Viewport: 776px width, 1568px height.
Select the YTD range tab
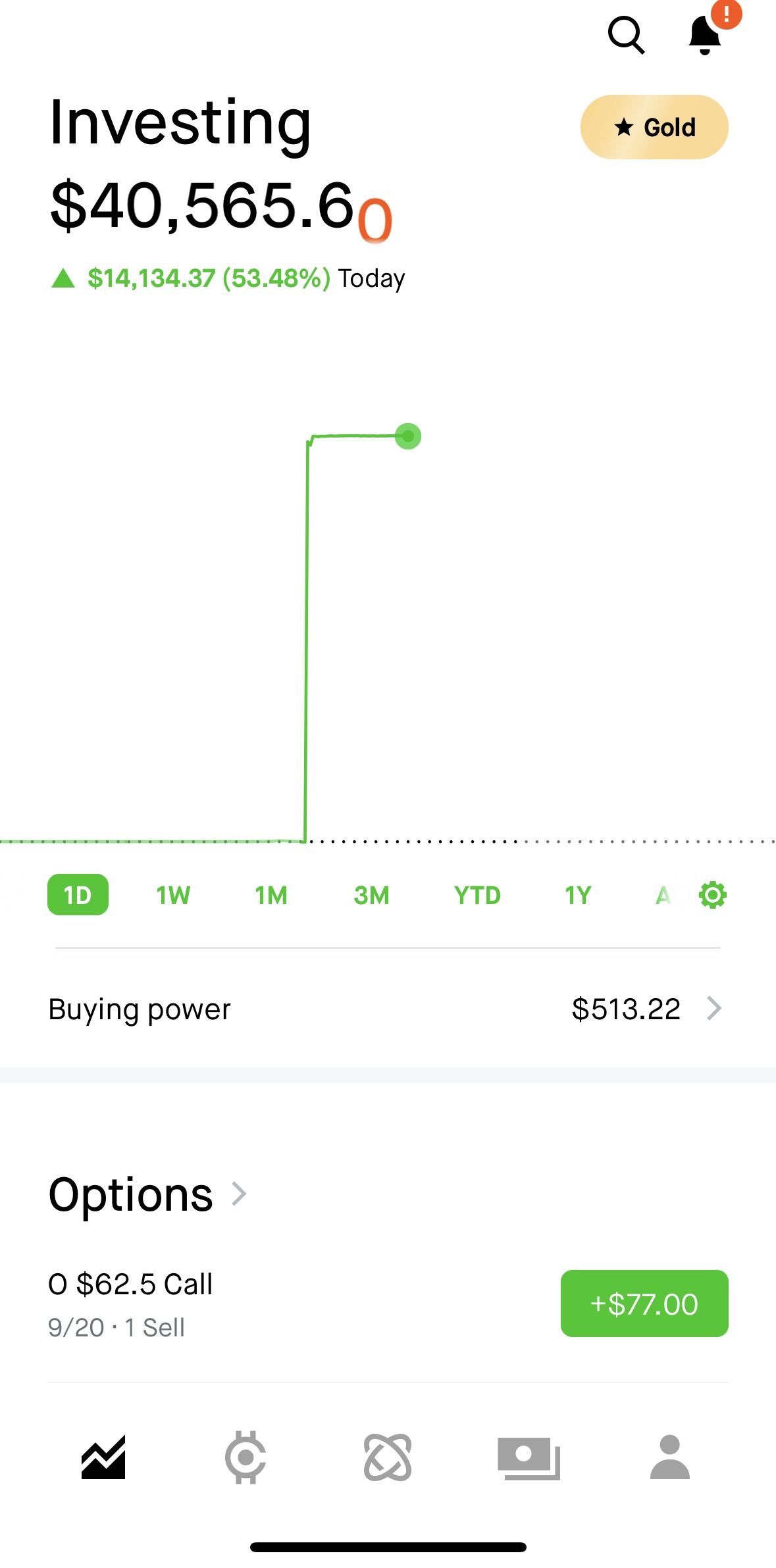click(477, 896)
